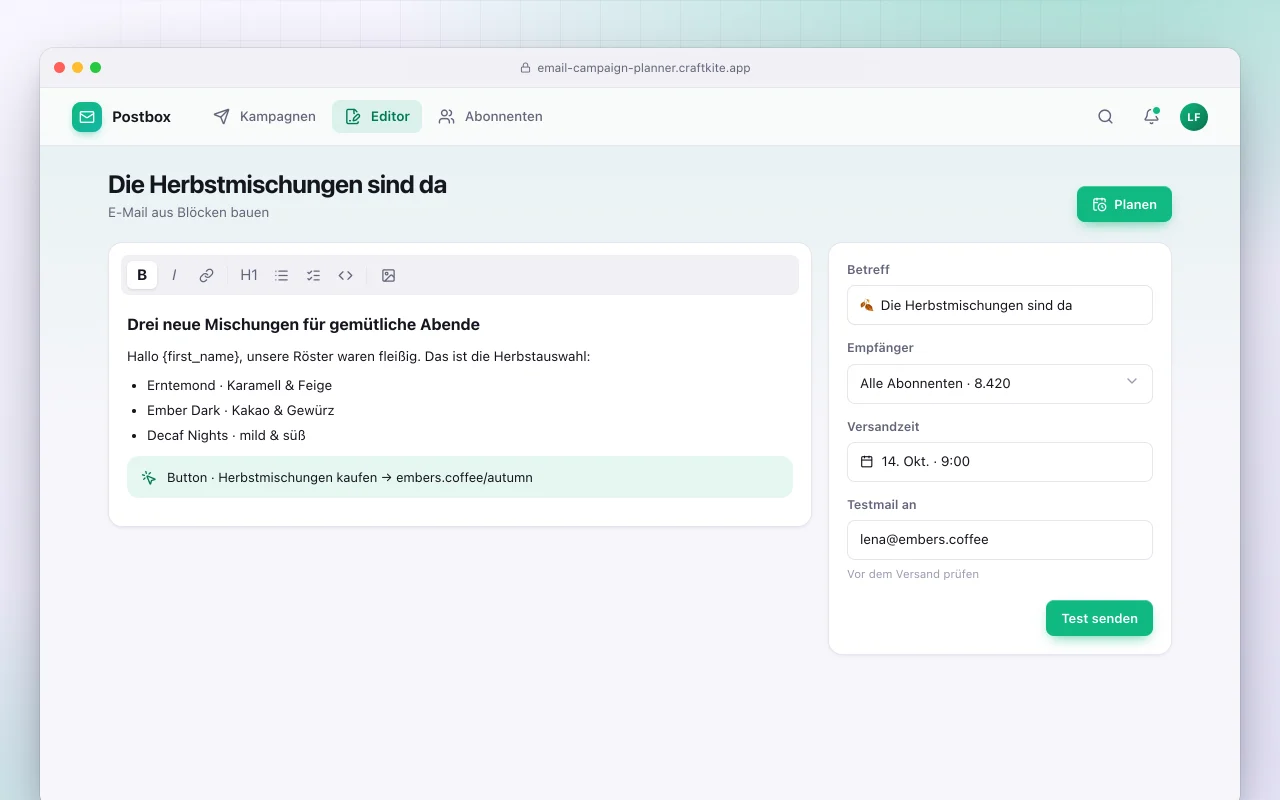
Task: Insert a bulleted list
Action: pyautogui.click(x=281, y=275)
